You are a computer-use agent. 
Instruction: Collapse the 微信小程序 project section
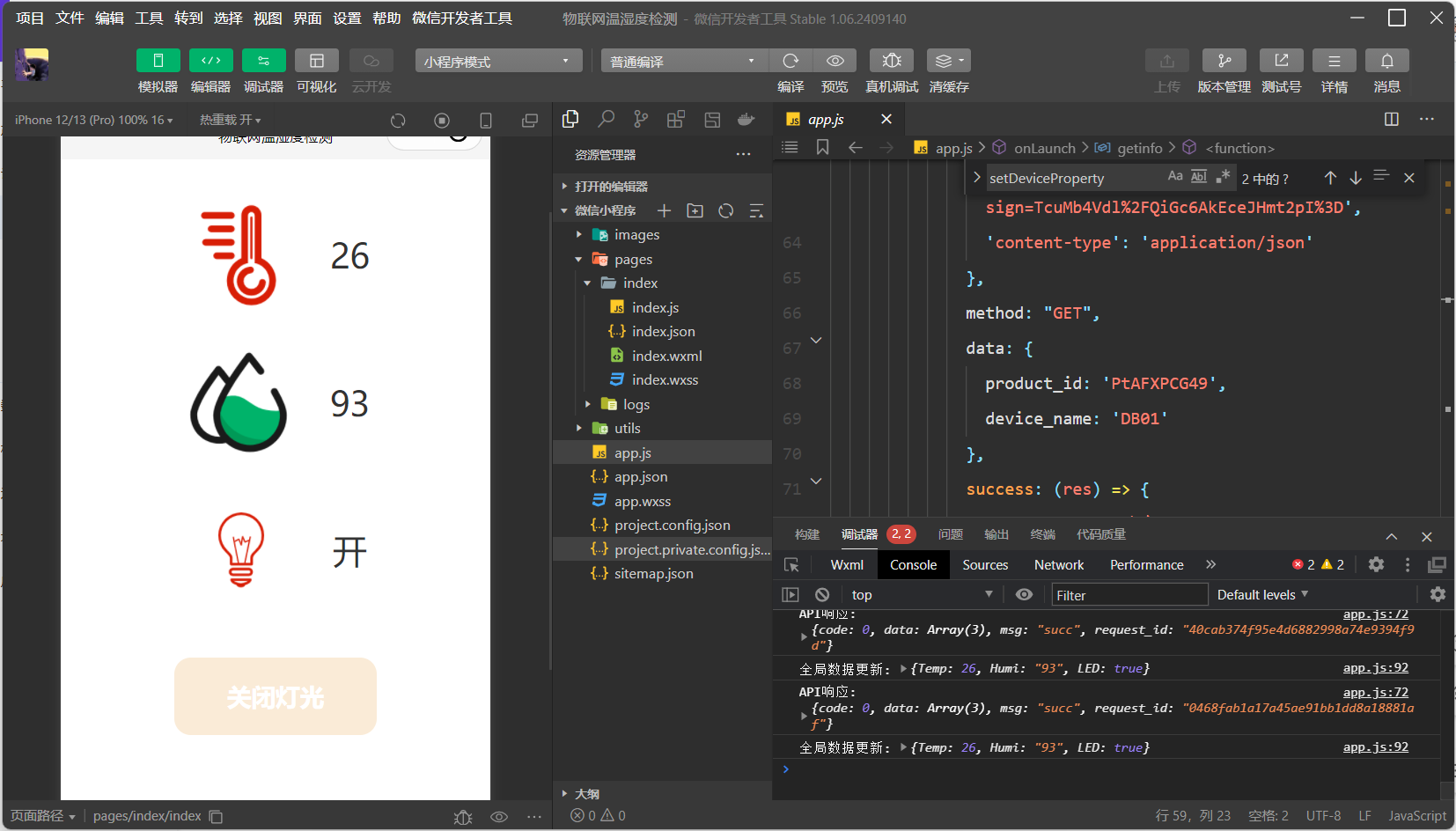[604, 210]
